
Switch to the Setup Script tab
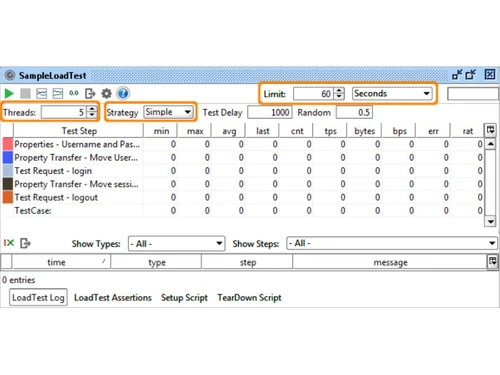click(184, 297)
